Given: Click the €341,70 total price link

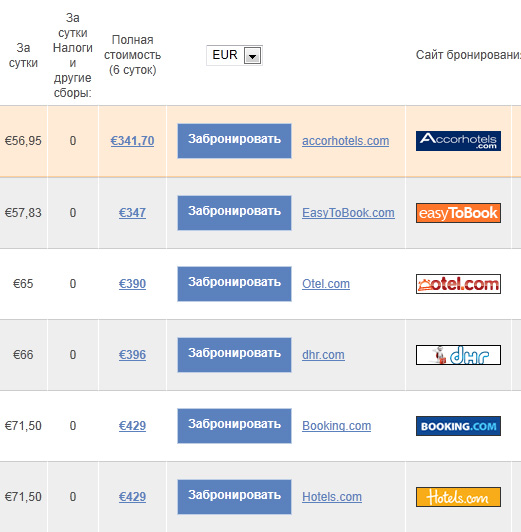Looking at the screenshot, I should (132, 141).
